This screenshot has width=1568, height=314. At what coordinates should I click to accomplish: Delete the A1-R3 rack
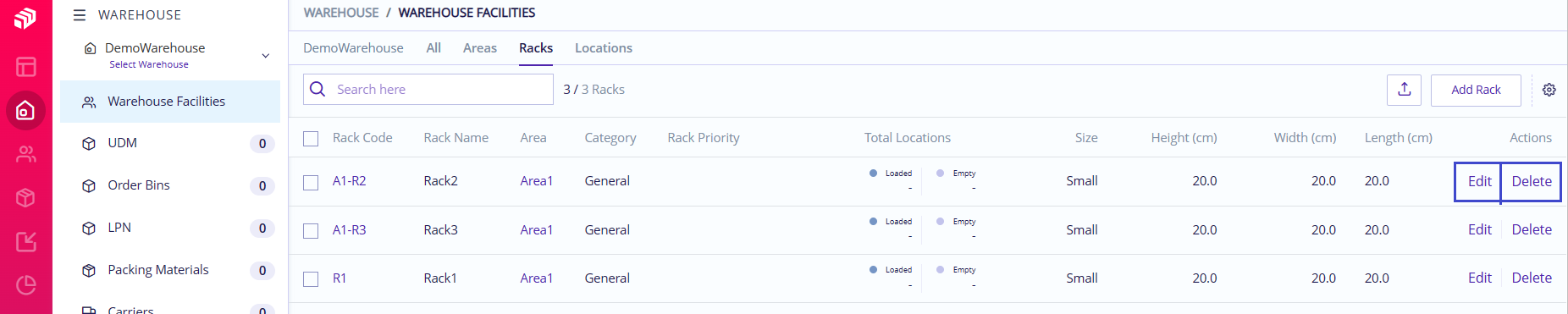pyautogui.click(x=1532, y=229)
